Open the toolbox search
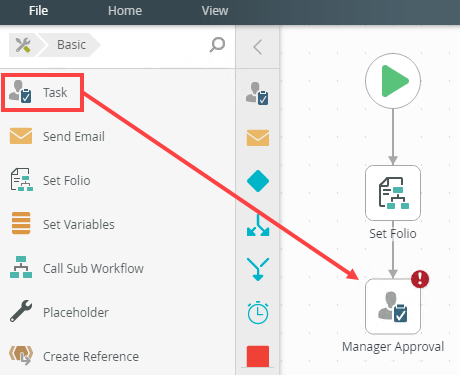 click(217, 45)
